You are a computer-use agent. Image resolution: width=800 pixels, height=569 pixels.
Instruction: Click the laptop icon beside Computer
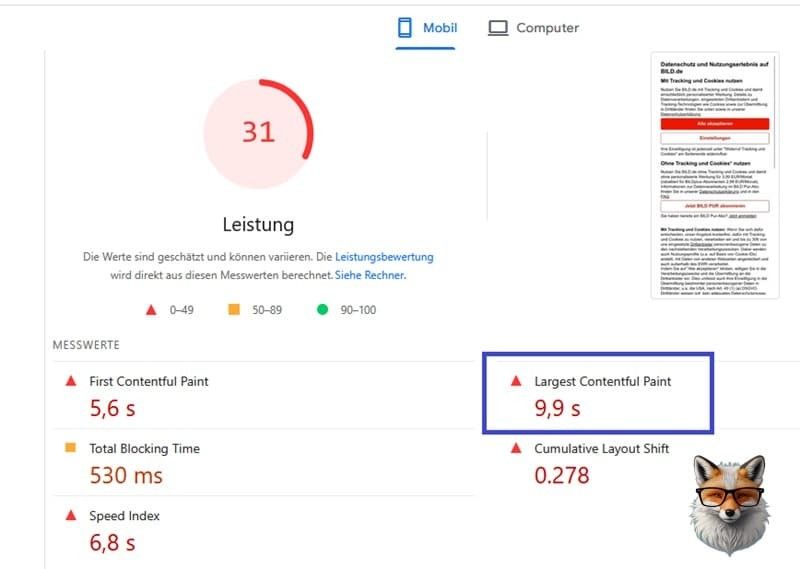tap(498, 28)
